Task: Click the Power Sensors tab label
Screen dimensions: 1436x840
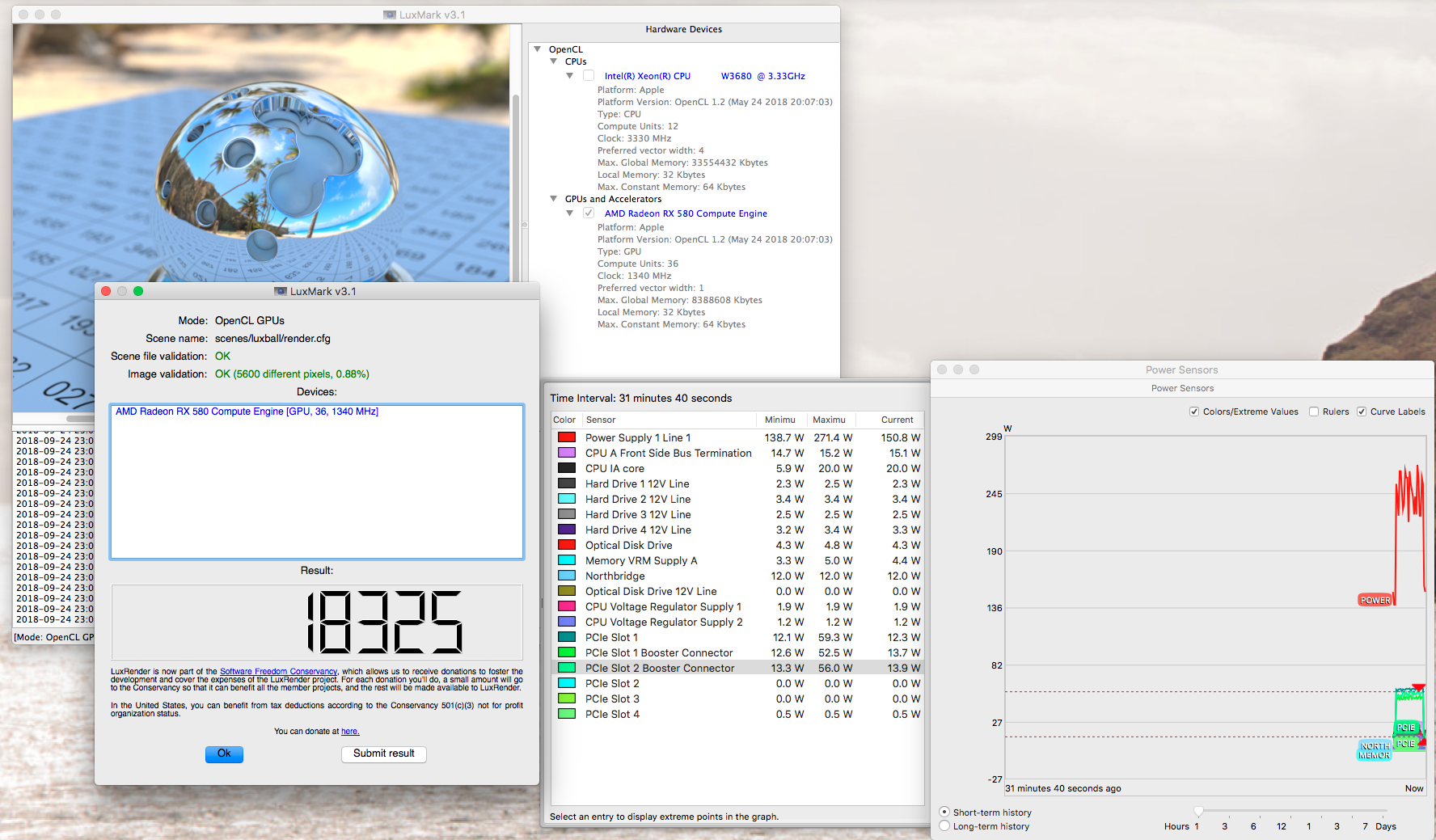Action: (1182, 388)
